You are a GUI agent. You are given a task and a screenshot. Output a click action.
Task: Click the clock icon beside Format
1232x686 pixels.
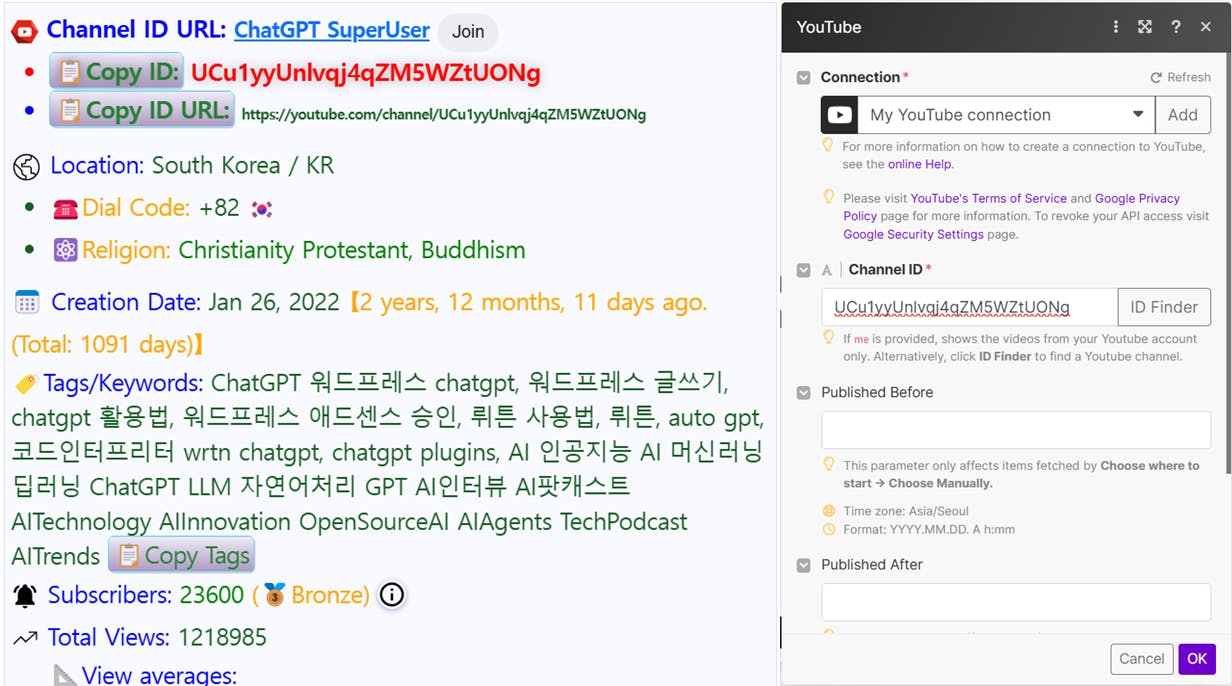coord(828,529)
